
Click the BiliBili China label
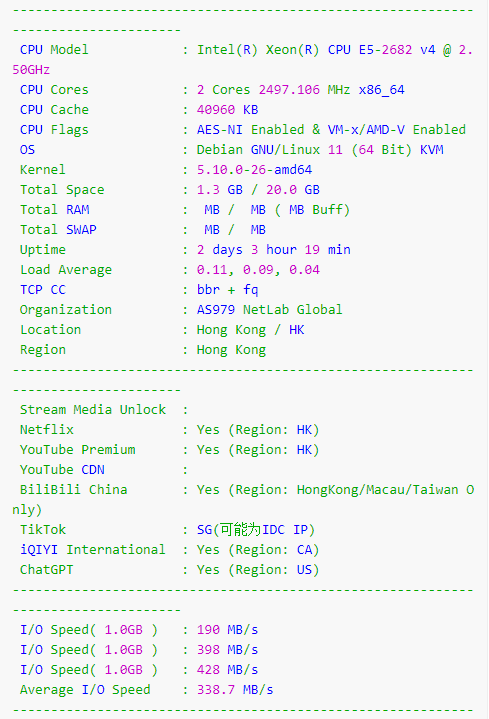pyautogui.click(x=73, y=490)
